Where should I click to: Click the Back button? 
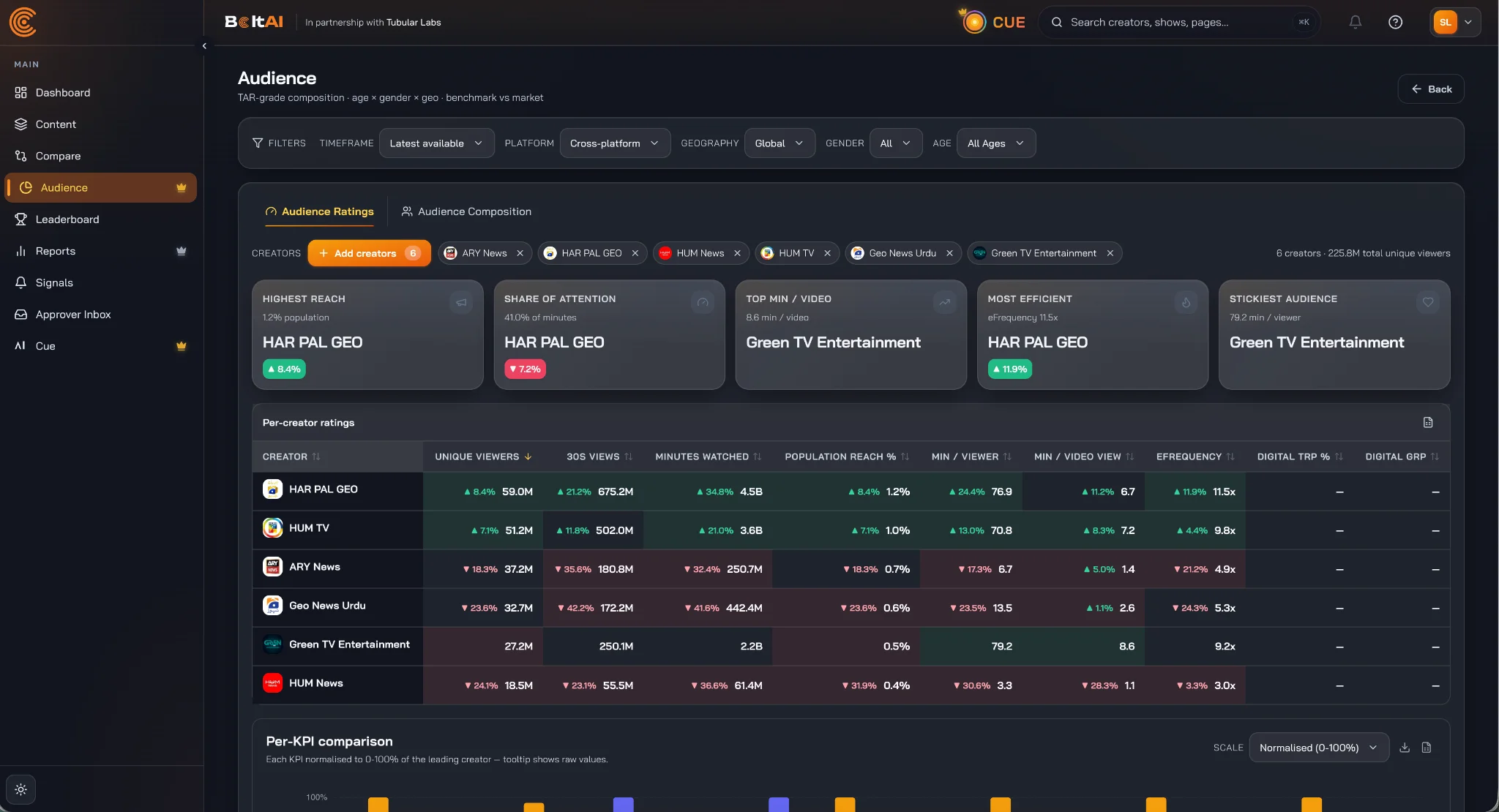(1431, 89)
